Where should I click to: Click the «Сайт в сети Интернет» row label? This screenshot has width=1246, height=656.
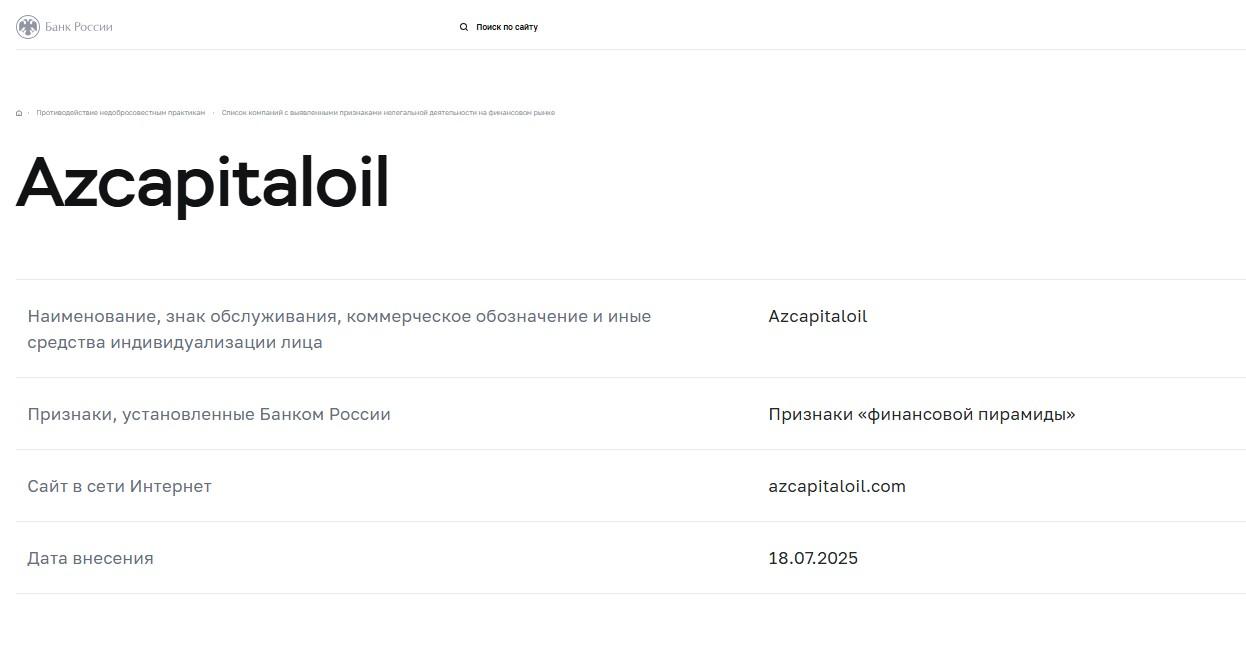(119, 486)
